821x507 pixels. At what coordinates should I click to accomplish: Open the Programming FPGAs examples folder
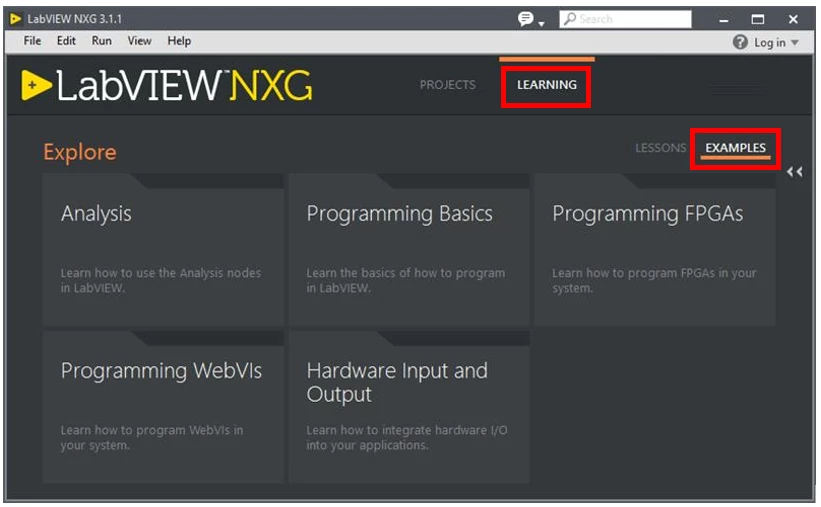click(x=655, y=250)
